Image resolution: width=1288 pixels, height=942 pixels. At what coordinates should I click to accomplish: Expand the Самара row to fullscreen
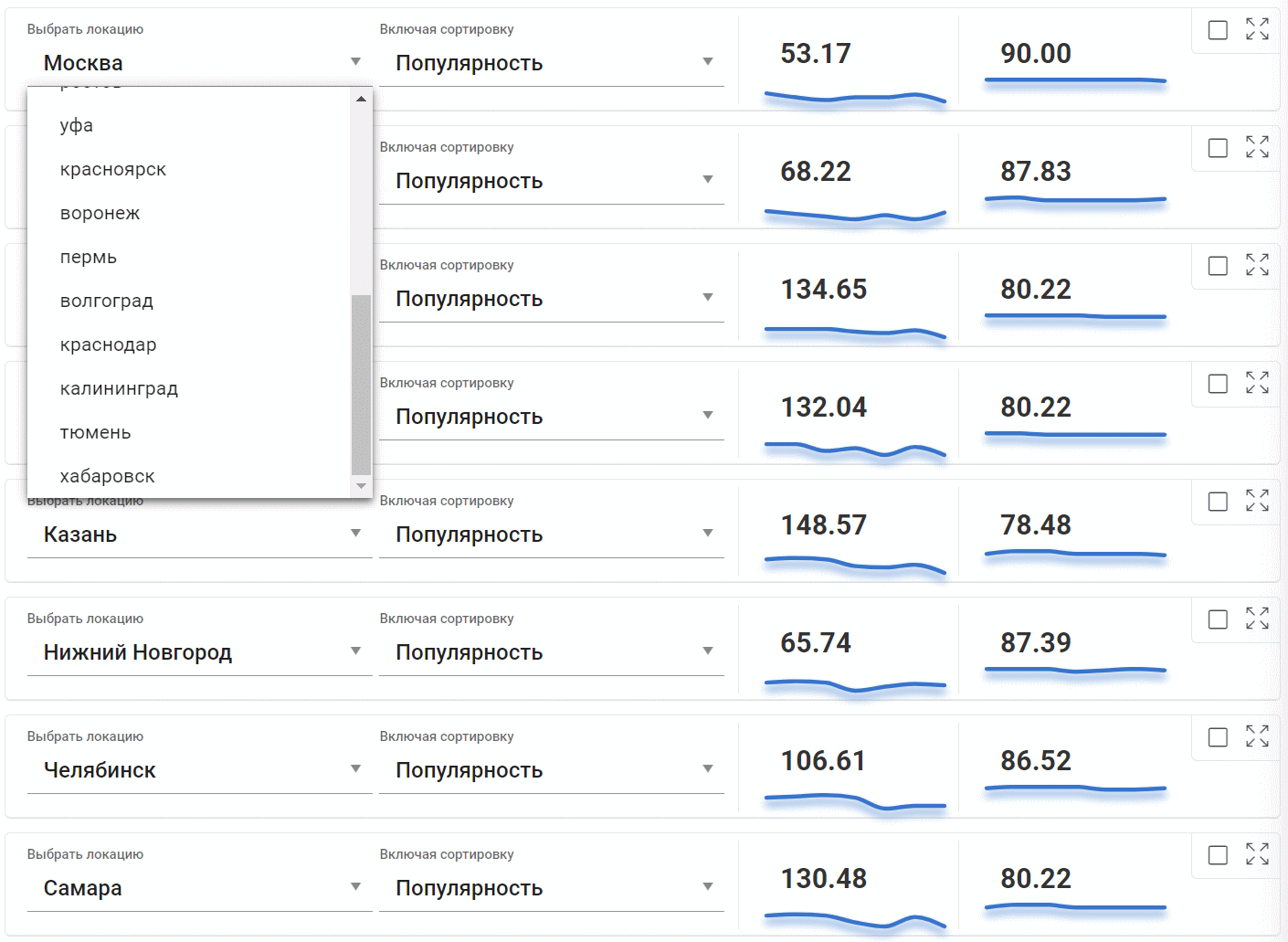click(x=1257, y=854)
